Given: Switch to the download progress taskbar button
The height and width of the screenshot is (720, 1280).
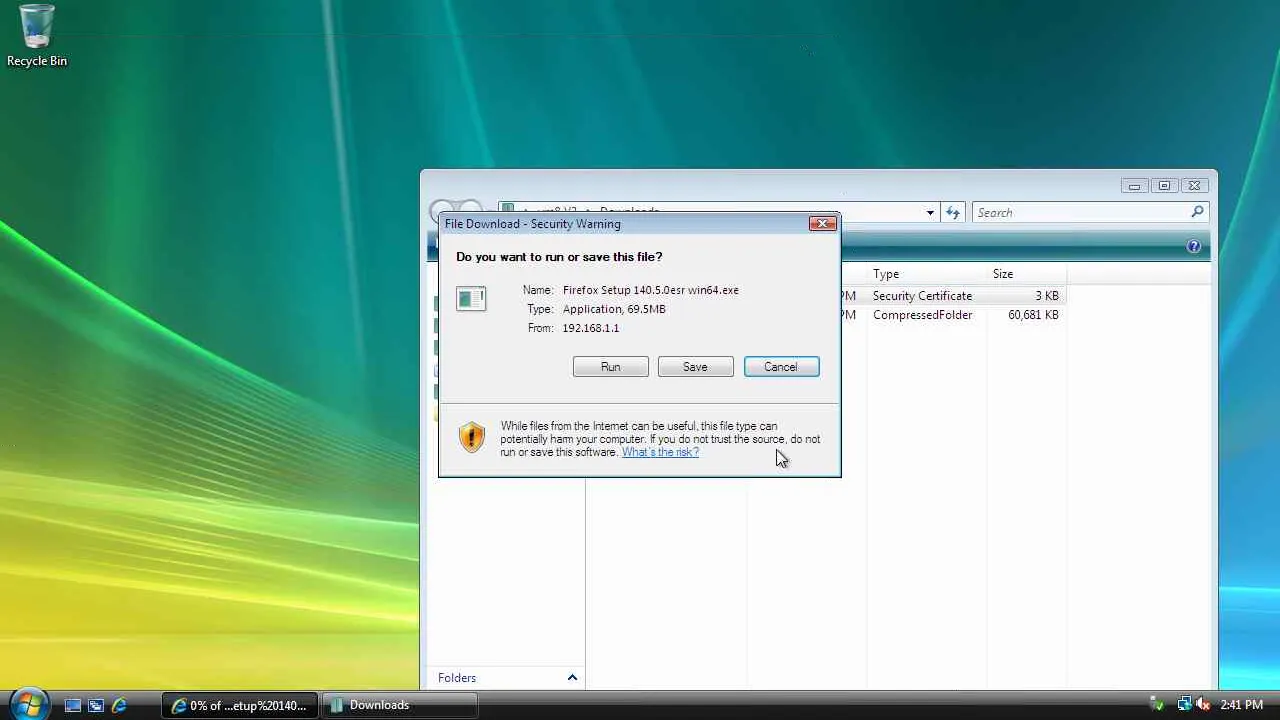Looking at the screenshot, I should coord(240,705).
